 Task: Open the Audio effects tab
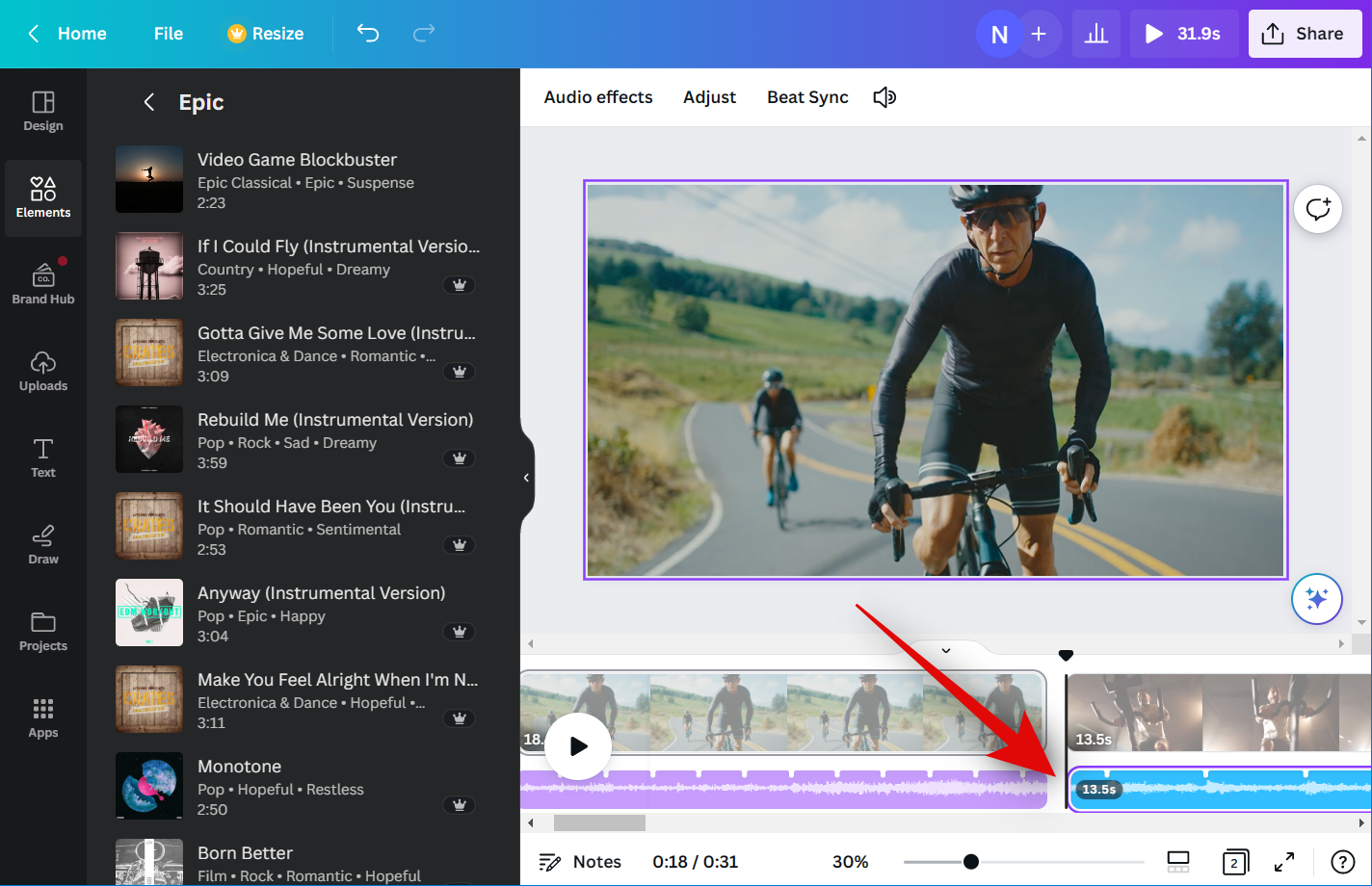597,97
